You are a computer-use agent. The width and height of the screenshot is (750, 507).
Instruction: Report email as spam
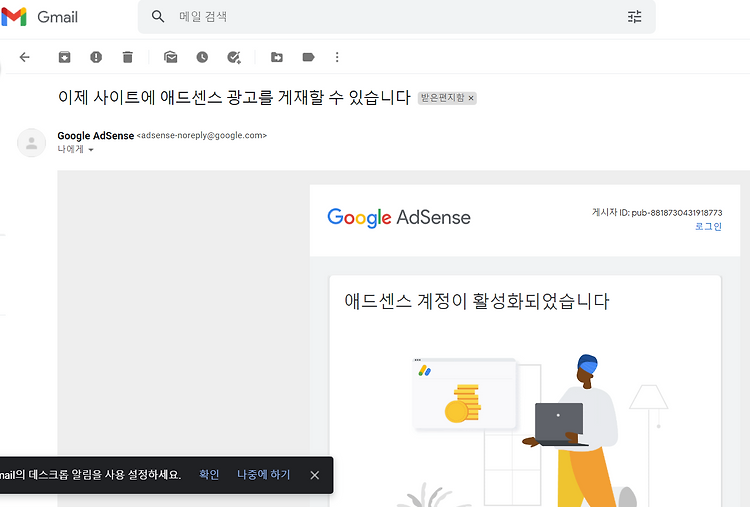(96, 57)
